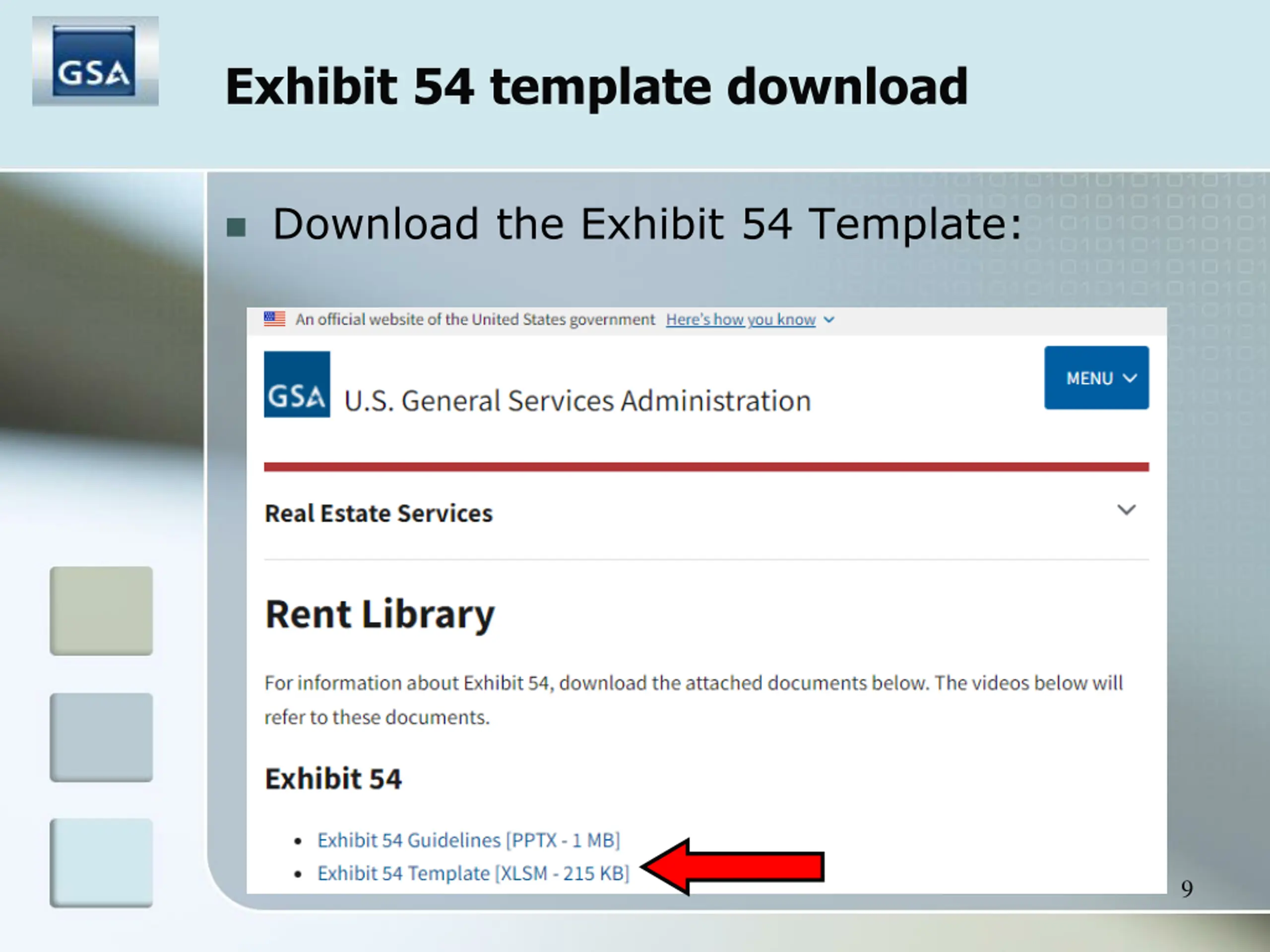The height and width of the screenshot is (952, 1270).
Task: Expand chevron beside 'Here's how you know'
Action: 828,320
